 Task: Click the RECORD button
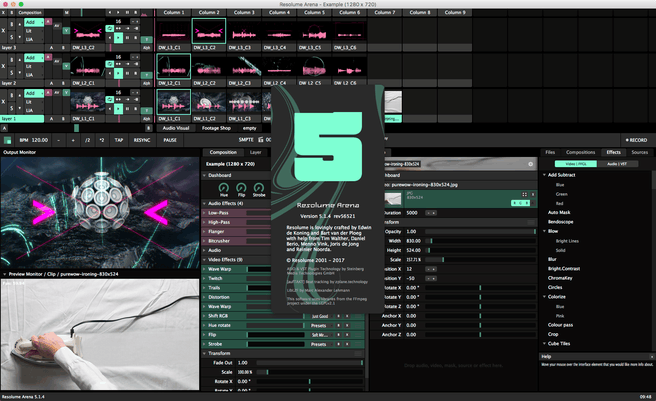pos(635,140)
